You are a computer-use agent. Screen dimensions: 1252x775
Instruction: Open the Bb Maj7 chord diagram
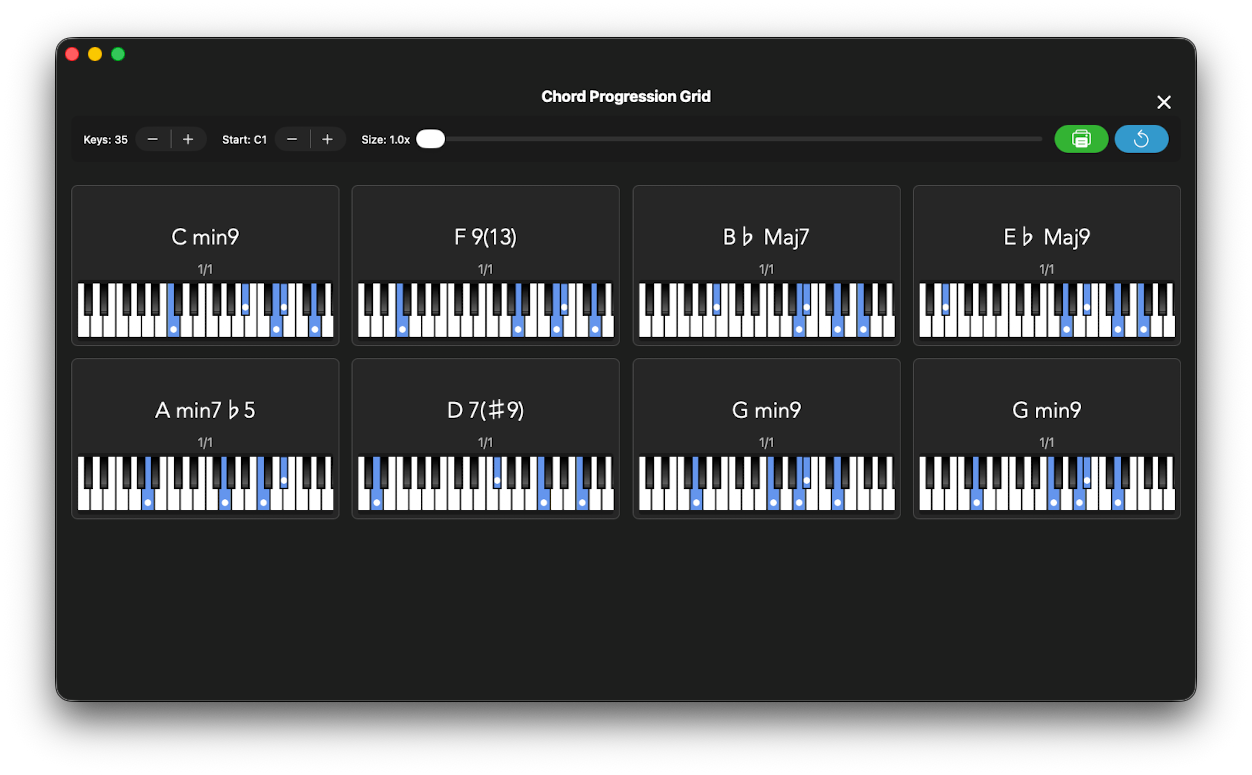[766, 264]
